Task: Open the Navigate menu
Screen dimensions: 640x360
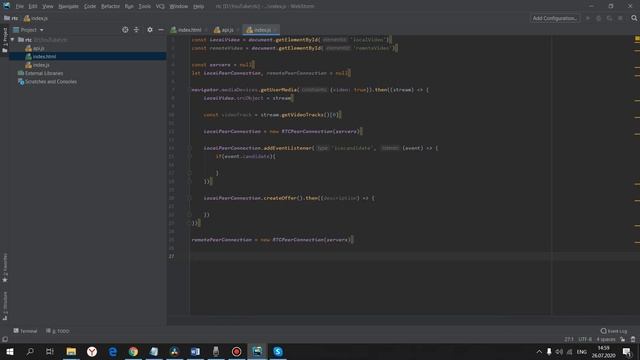Action: point(68,7)
